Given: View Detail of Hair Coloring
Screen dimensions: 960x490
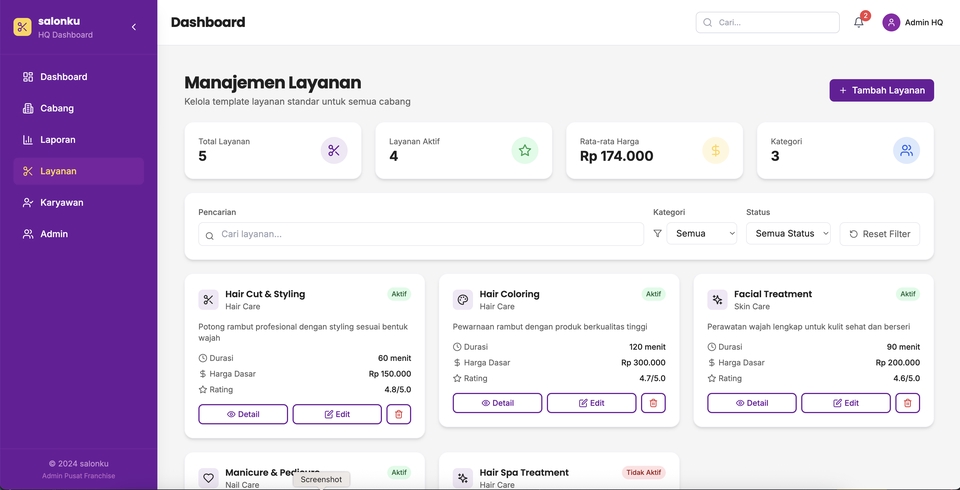Looking at the screenshot, I should (x=497, y=403).
